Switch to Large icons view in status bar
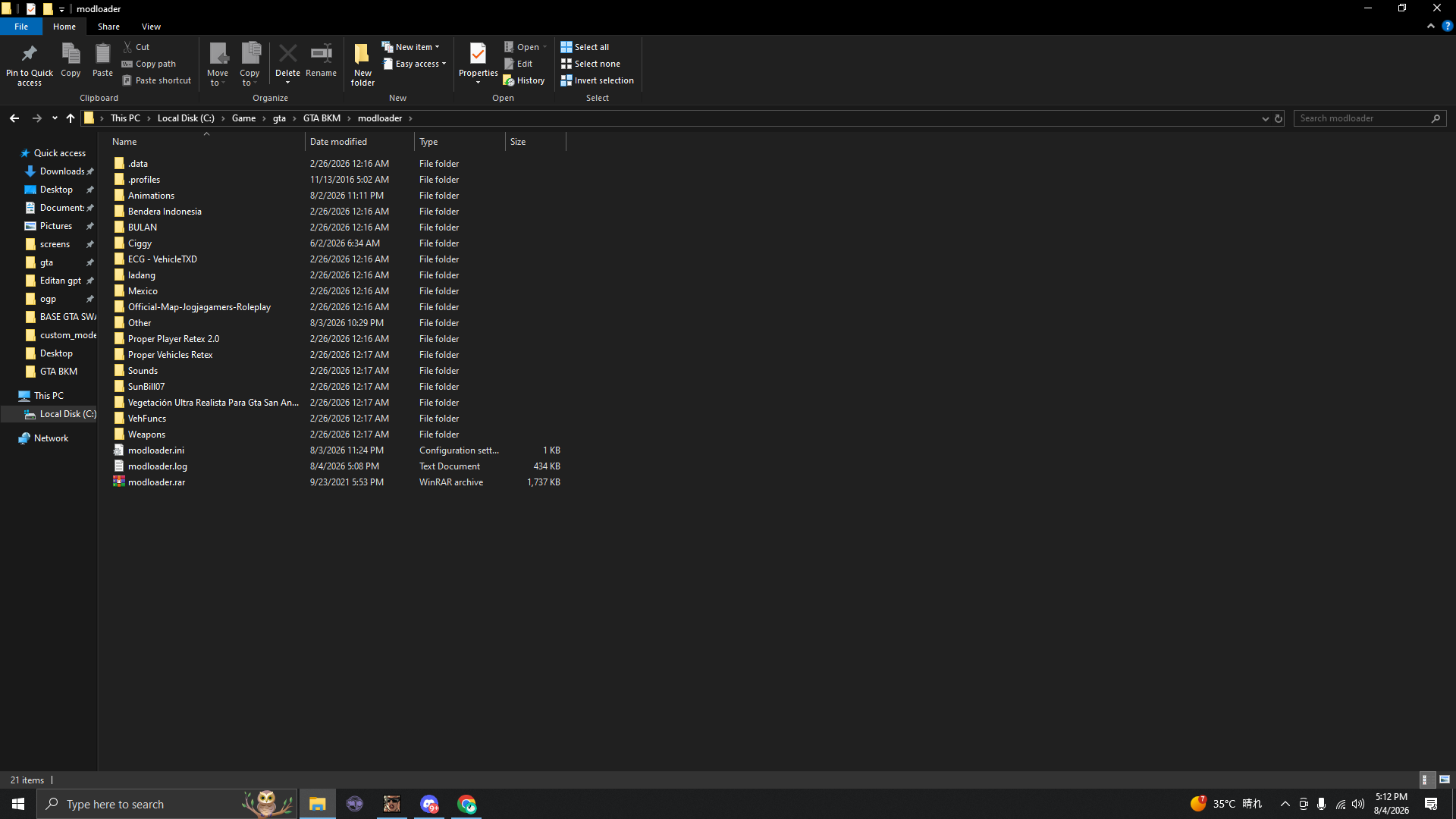This screenshot has width=1456, height=819. click(1445, 780)
